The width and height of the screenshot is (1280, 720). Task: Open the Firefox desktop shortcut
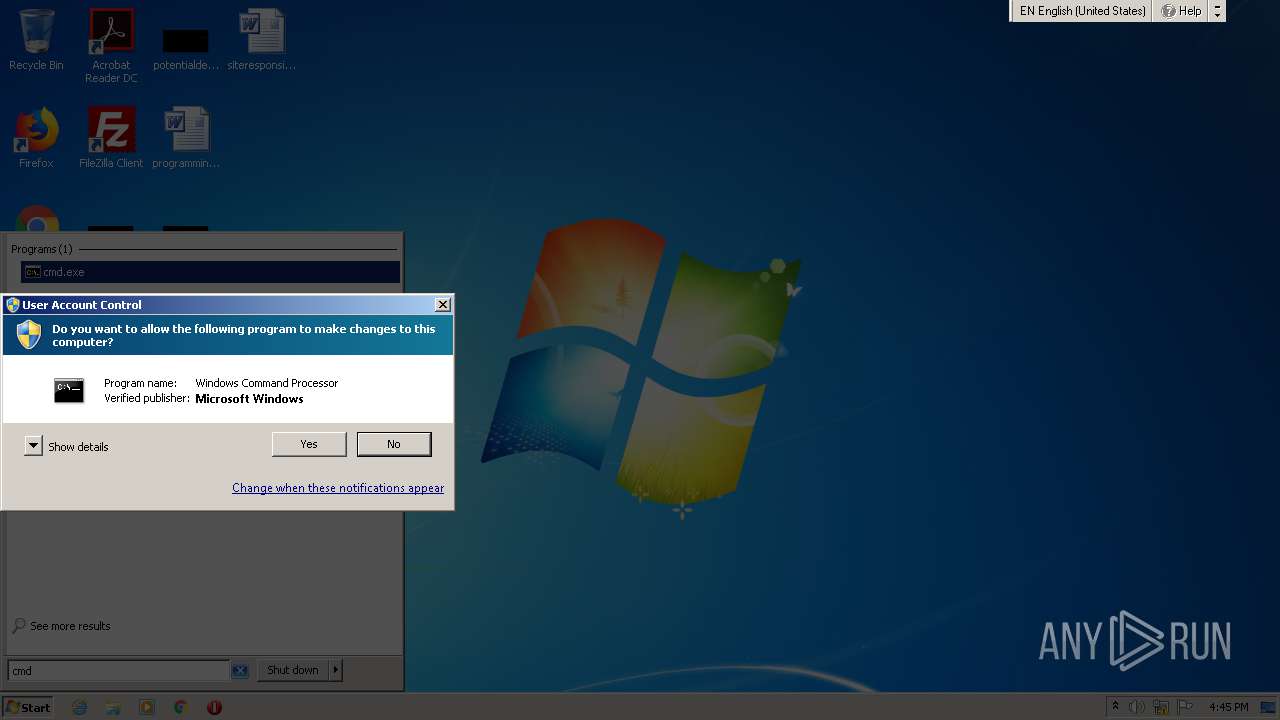click(x=36, y=138)
